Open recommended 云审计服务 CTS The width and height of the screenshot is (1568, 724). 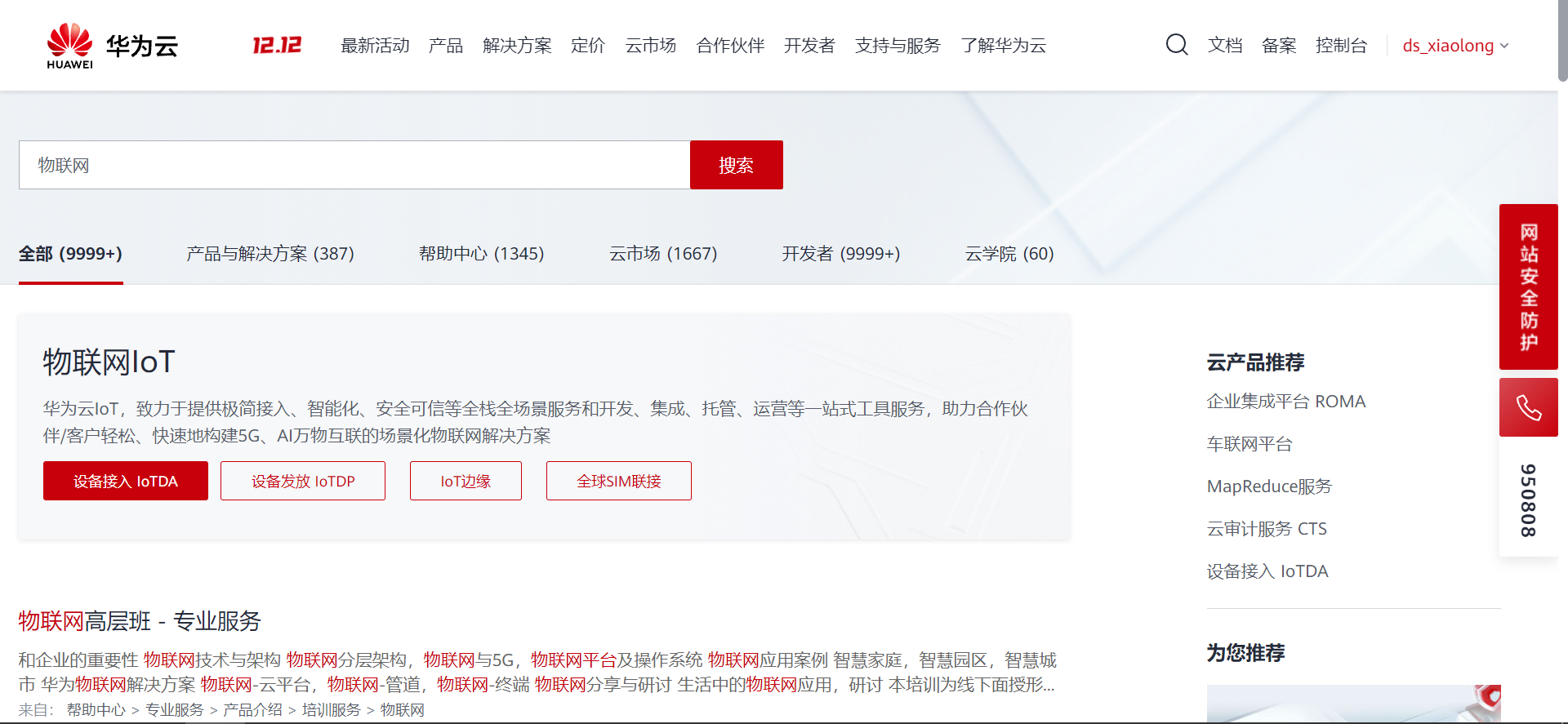click(1267, 529)
